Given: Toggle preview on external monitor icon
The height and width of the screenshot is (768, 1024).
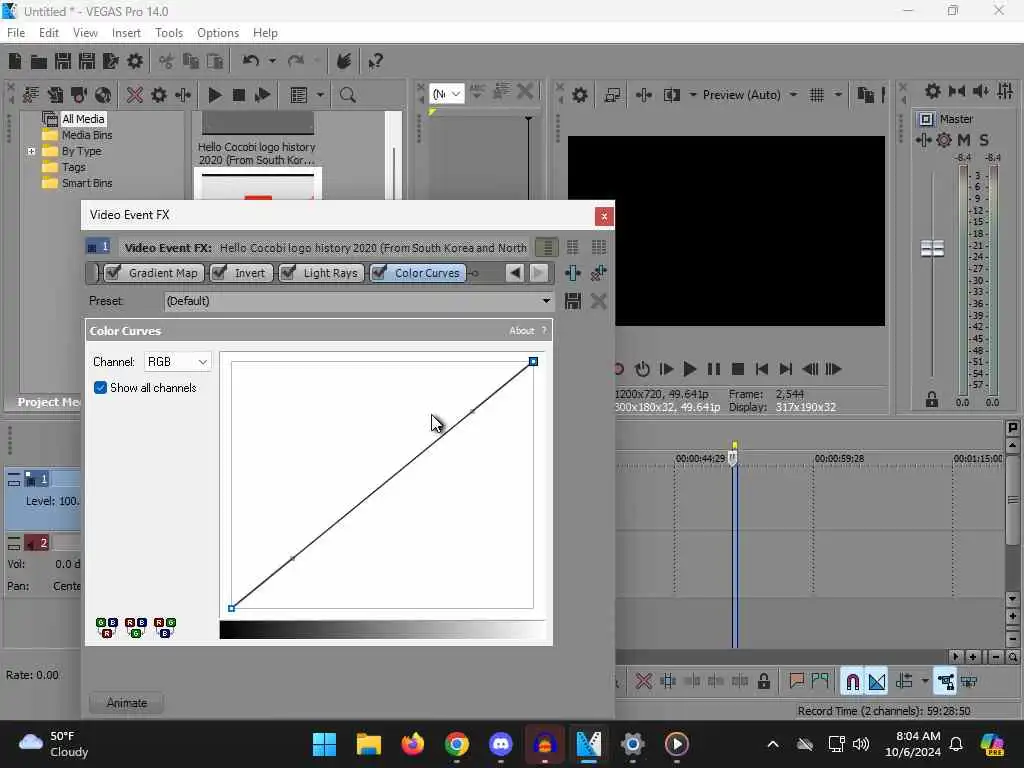Looking at the screenshot, I should point(612,95).
